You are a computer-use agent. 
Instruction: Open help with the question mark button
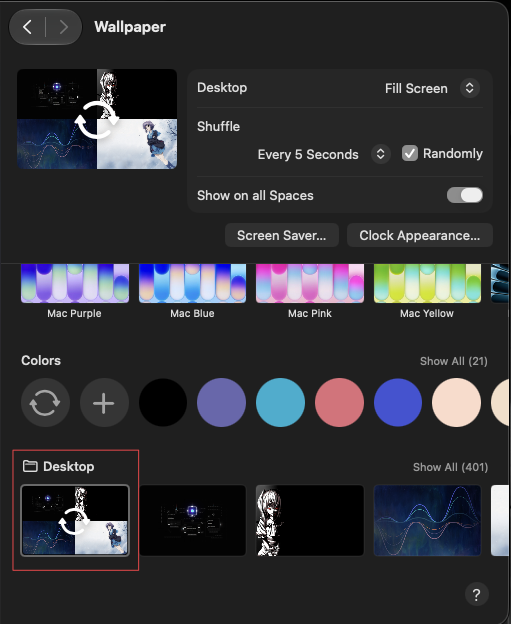pyautogui.click(x=476, y=595)
